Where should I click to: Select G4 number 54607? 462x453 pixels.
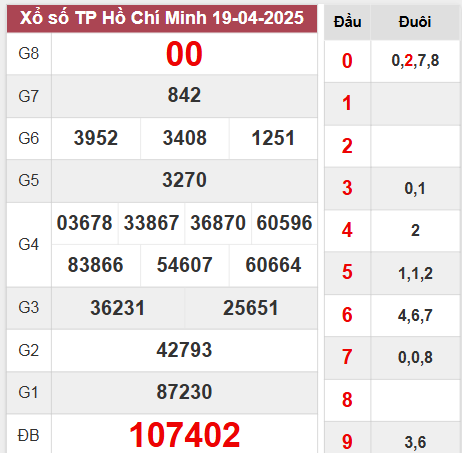(x=184, y=265)
